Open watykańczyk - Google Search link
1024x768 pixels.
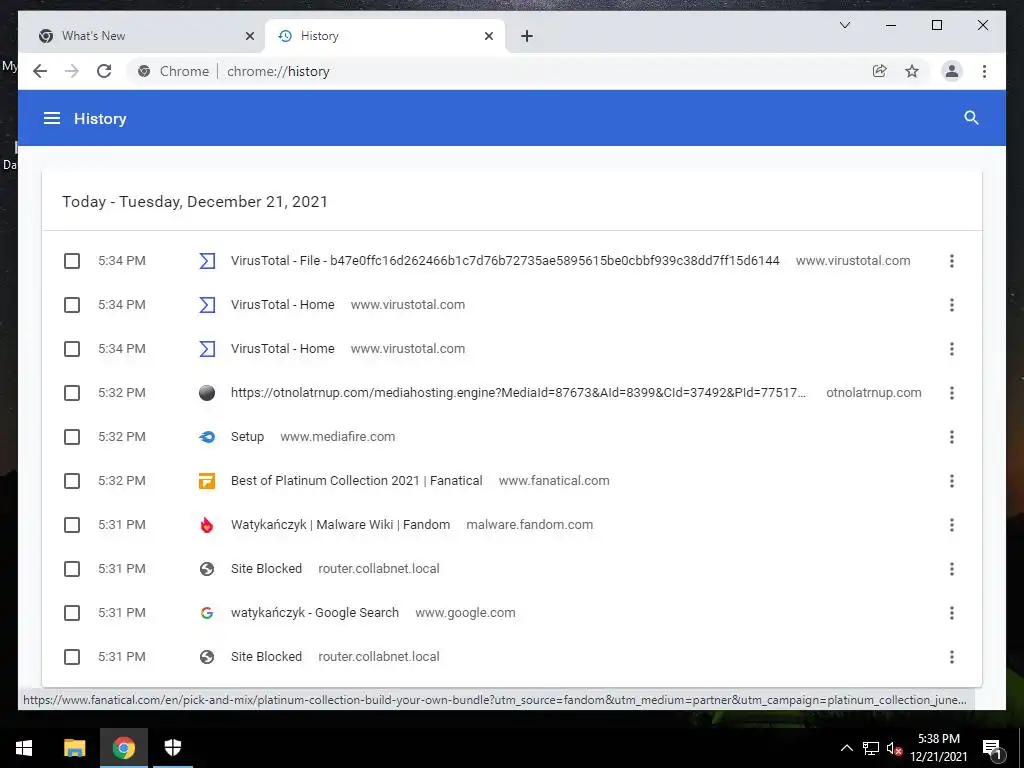pyautogui.click(x=315, y=613)
